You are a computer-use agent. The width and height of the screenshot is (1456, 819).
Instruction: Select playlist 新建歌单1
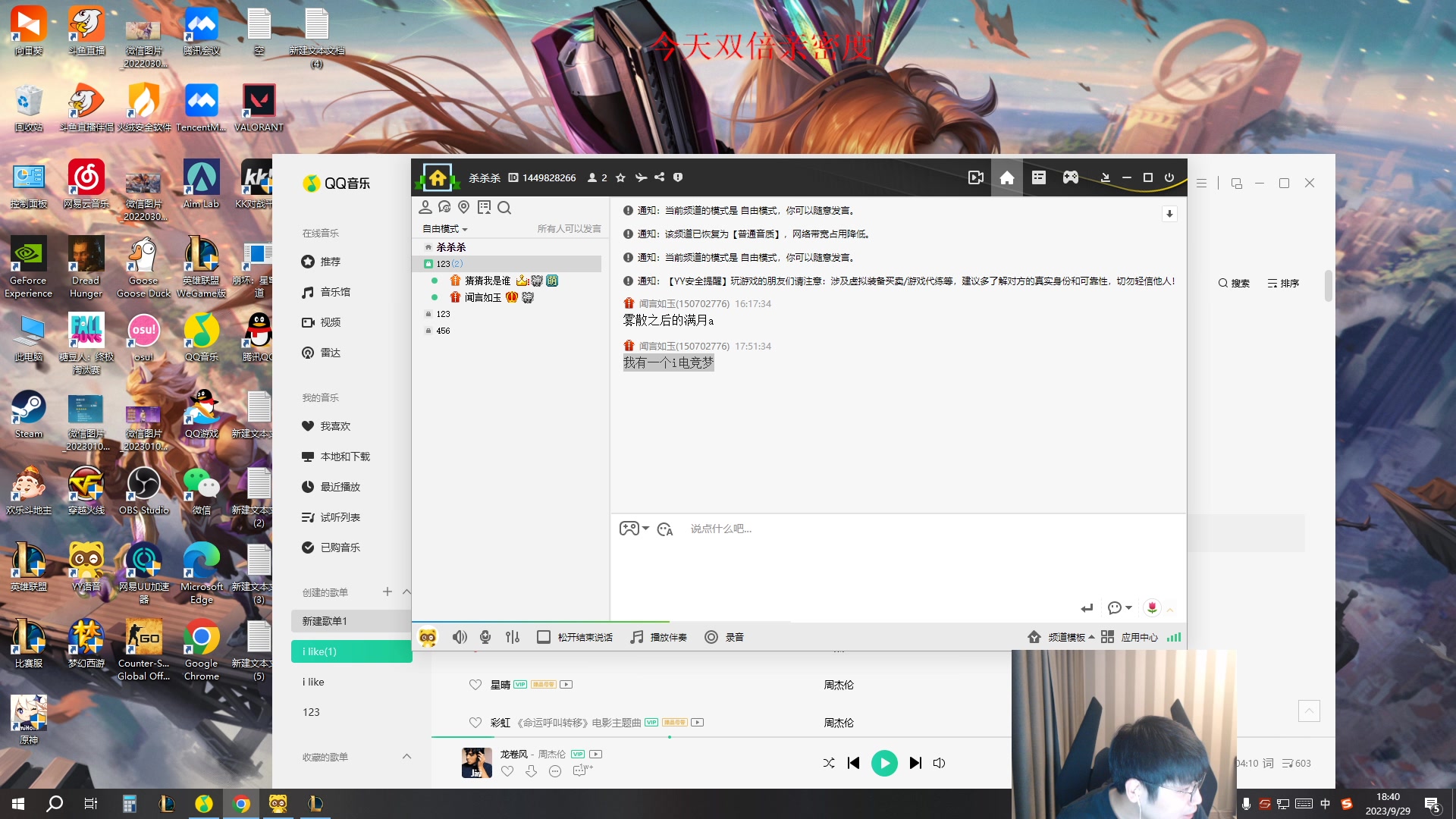(x=351, y=621)
